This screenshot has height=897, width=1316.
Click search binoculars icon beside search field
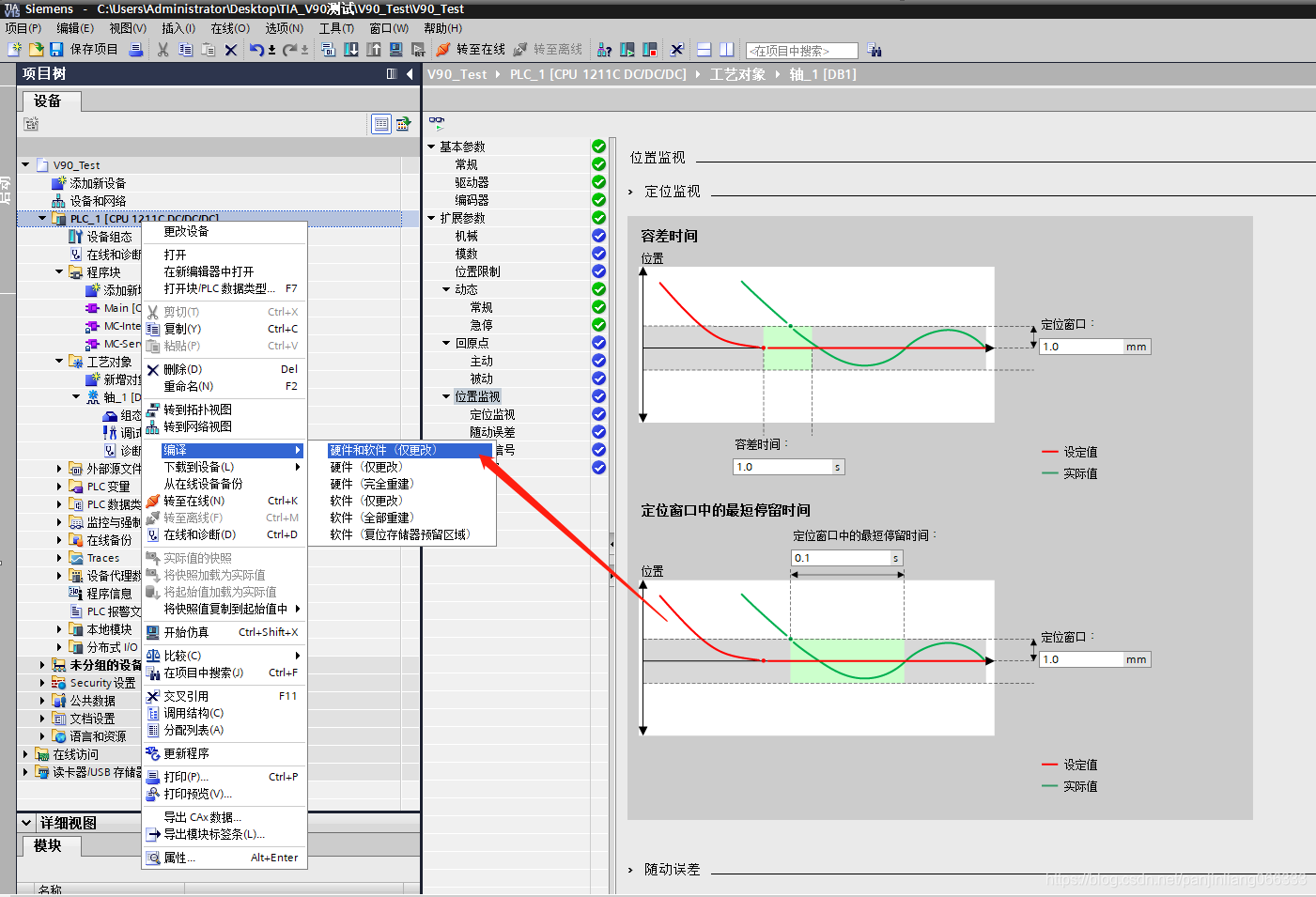click(x=875, y=50)
